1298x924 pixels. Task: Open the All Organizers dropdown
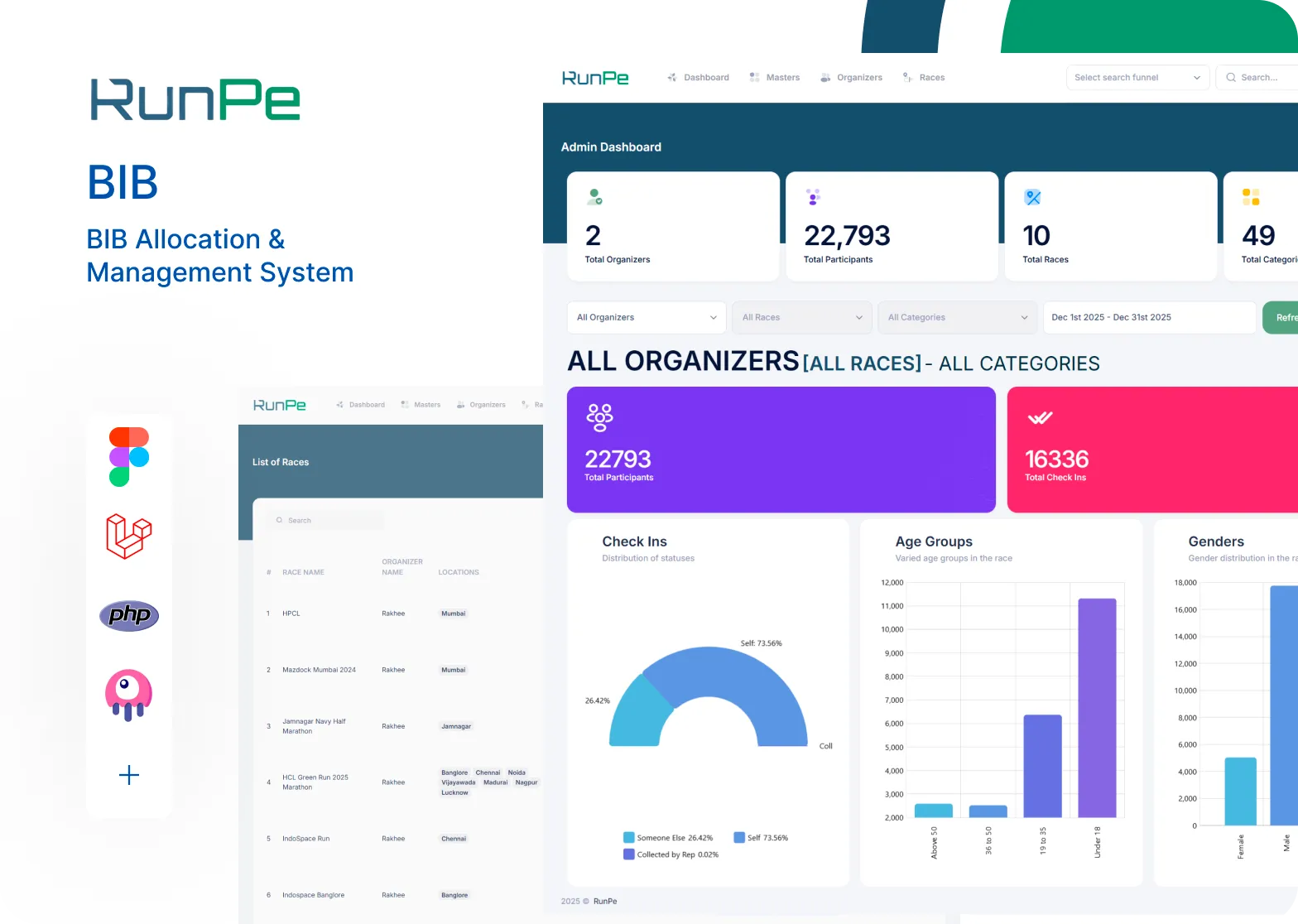[646, 318]
